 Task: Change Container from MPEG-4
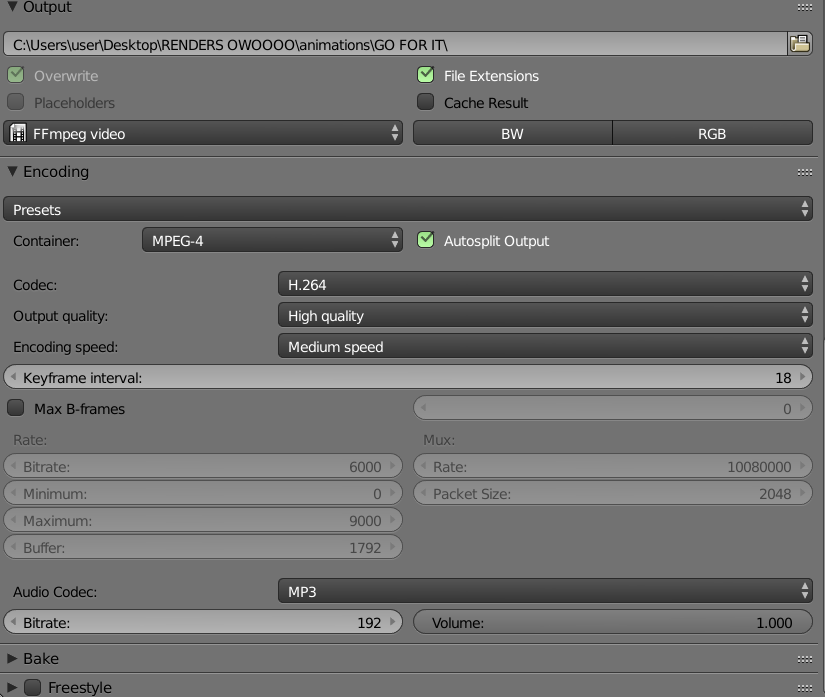point(272,241)
